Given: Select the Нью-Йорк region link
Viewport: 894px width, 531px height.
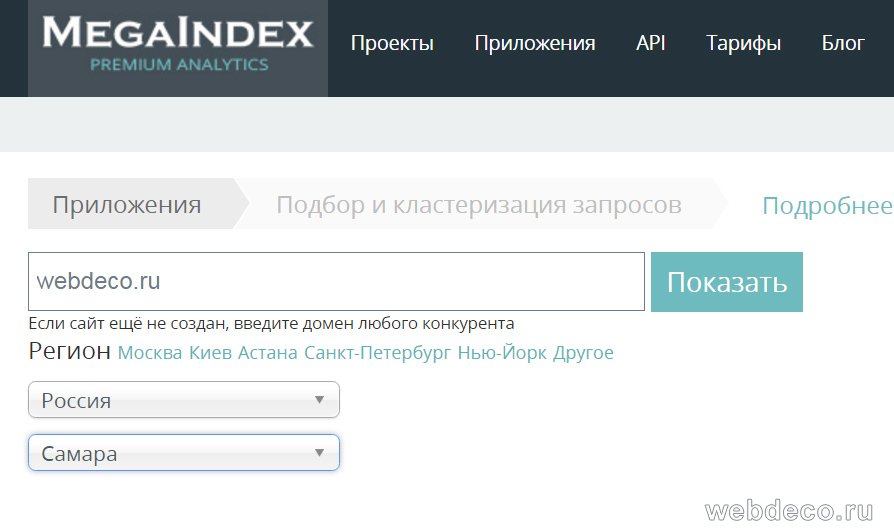Looking at the screenshot, I should coord(502,353).
